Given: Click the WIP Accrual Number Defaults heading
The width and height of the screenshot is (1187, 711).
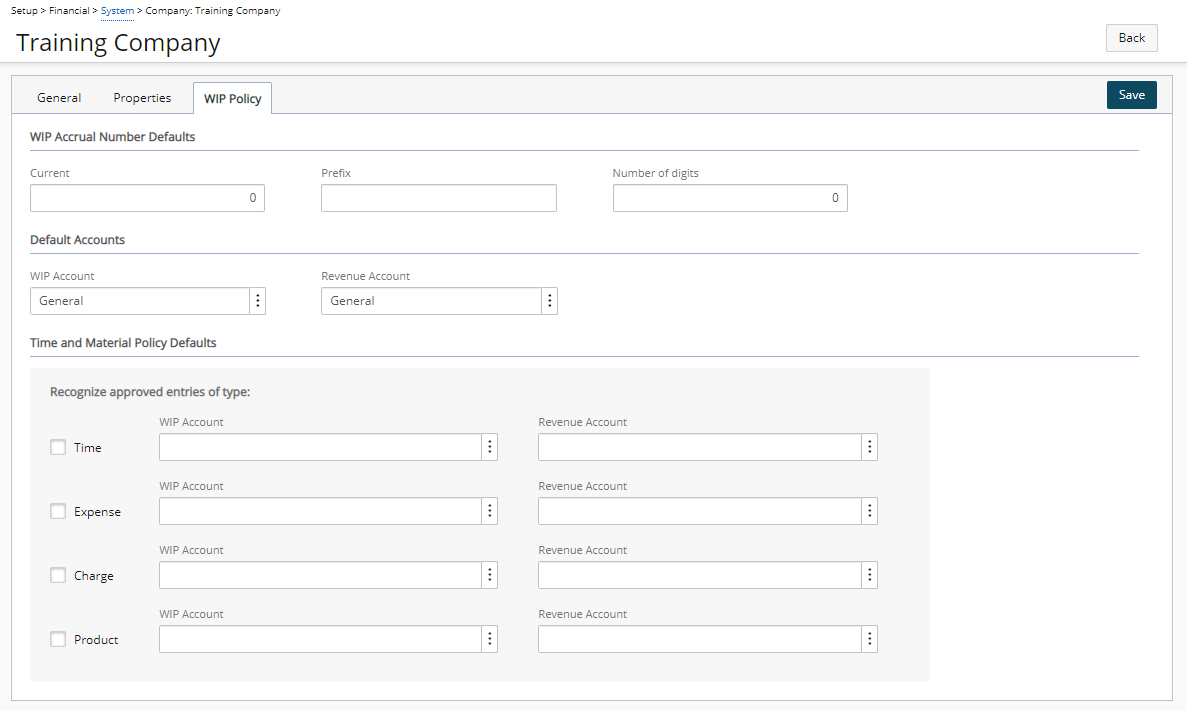Looking at the screenshot, I should coord(113,137).
